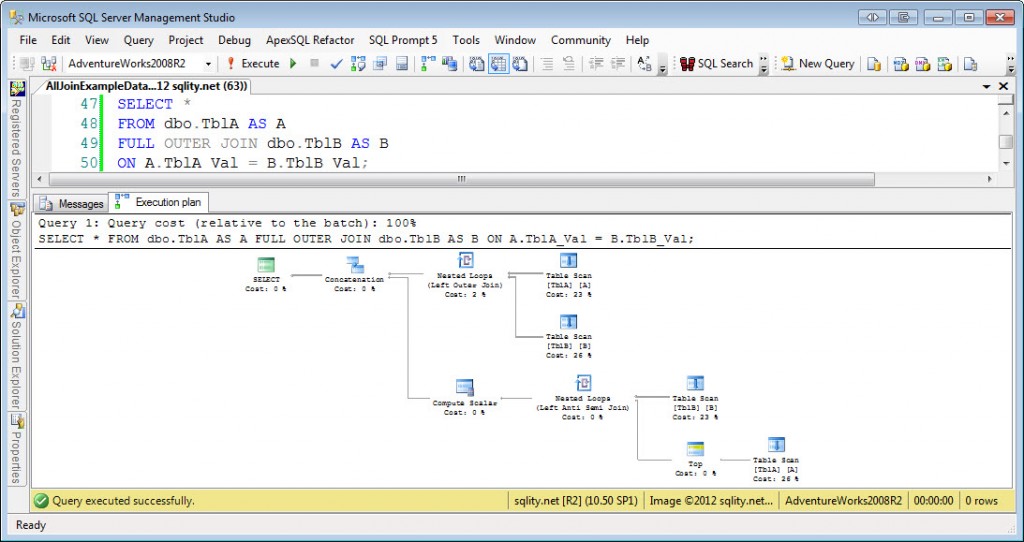1024x542 pixels.
Task: Open the SQL Prompt 5 menu
Action: coord(403,40)
